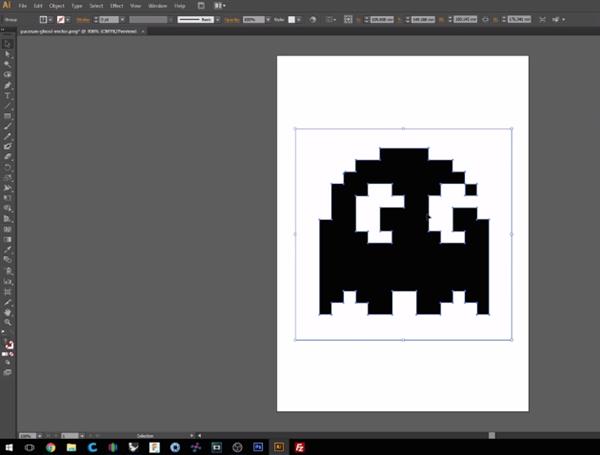Open the Brush Definition dropdown showing Basic
The height and width of the screenshot is (455, 600).
pos(217,20)
